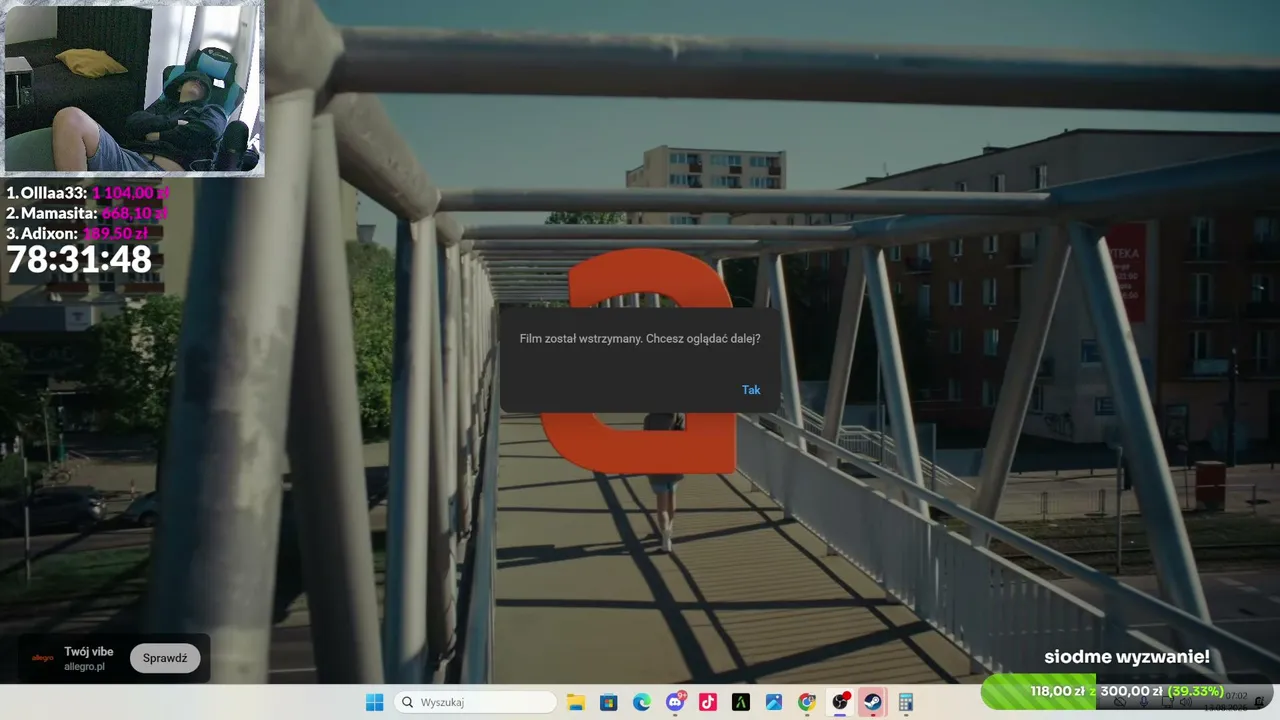Image resolution: width=1280 pixels, height=720 pixels.
Task: Open Microsoft Edge from the taskbar
Action: [x=641, y=702]
